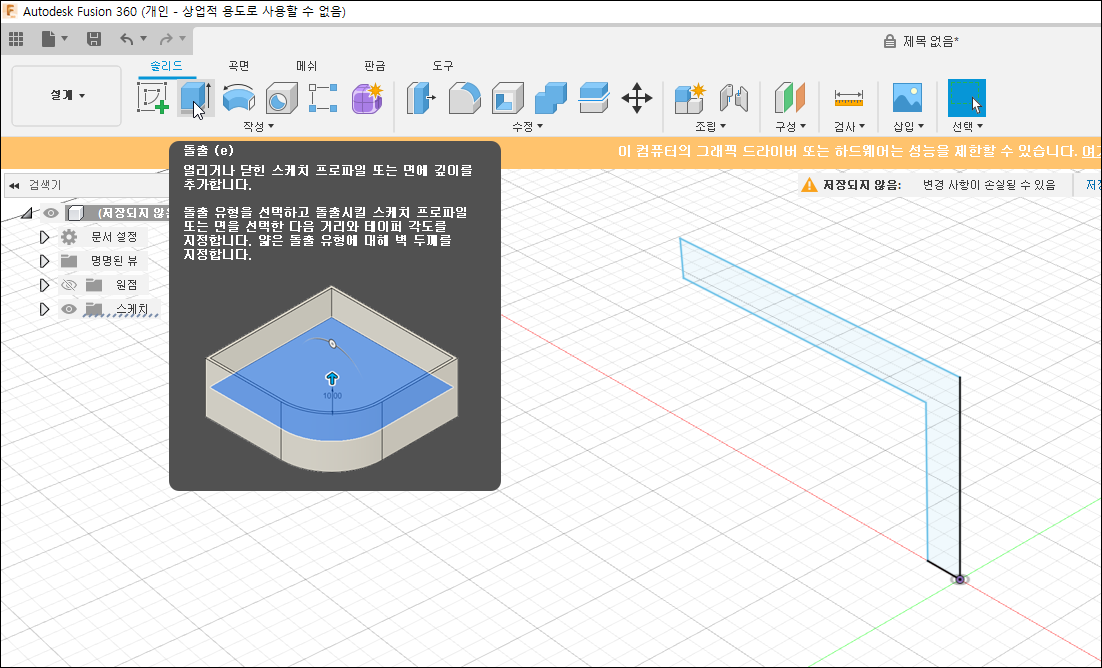Screen dimensions: 1102x668
Task: Open the 구성 dropdown menu
Action: pyautogui.click(x=790, y=127)
